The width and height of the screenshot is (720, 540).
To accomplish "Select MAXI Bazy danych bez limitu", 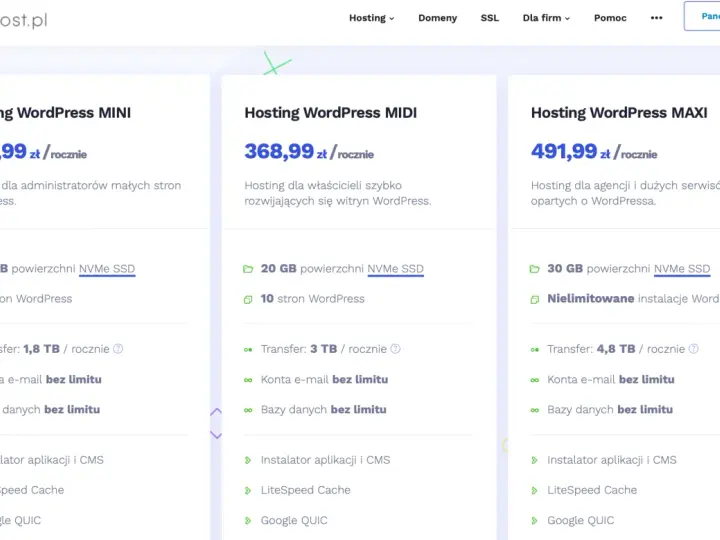I will tap(610, 410).
